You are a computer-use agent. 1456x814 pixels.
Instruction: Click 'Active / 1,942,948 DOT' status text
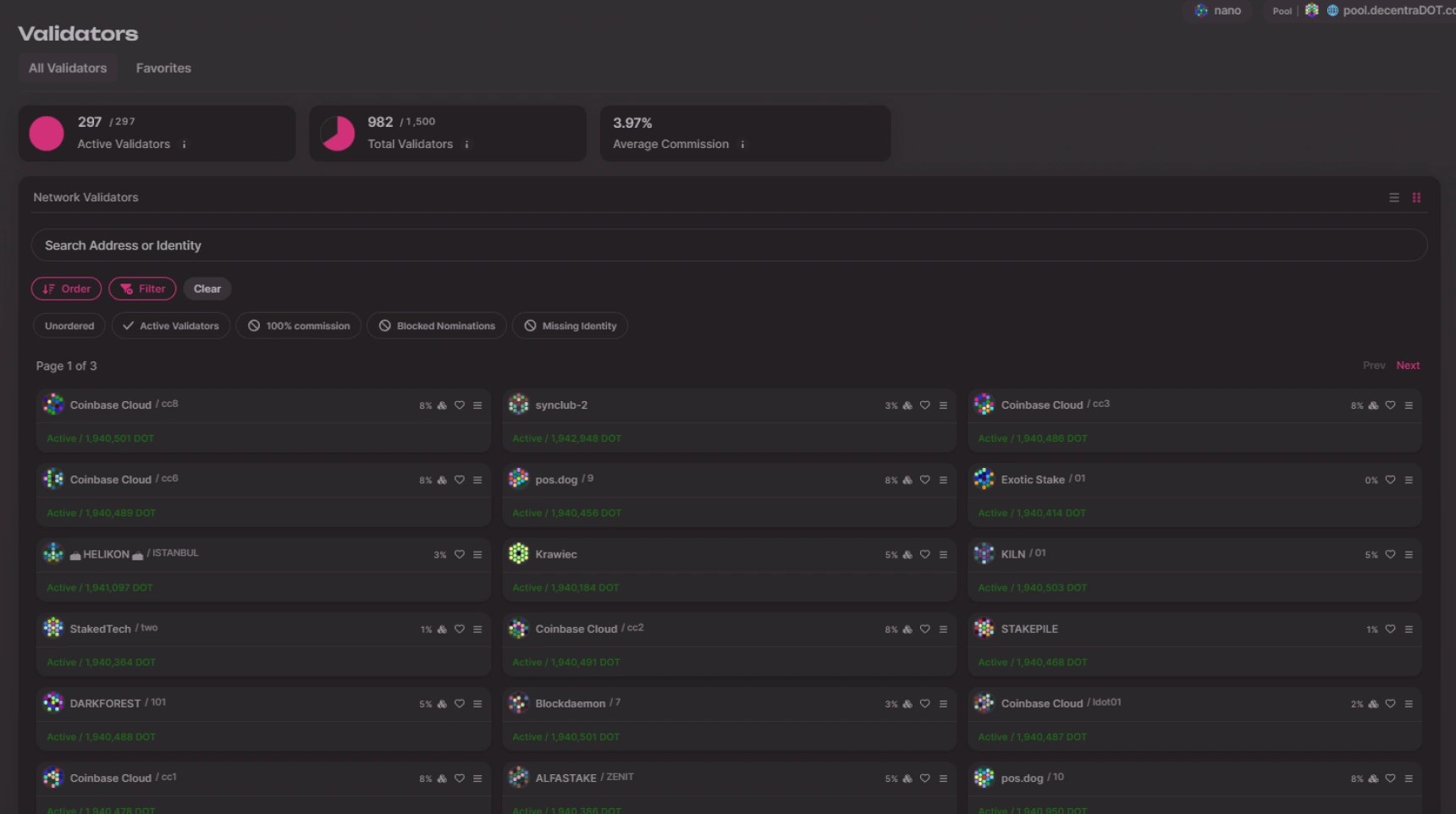[x=566, y=438]
